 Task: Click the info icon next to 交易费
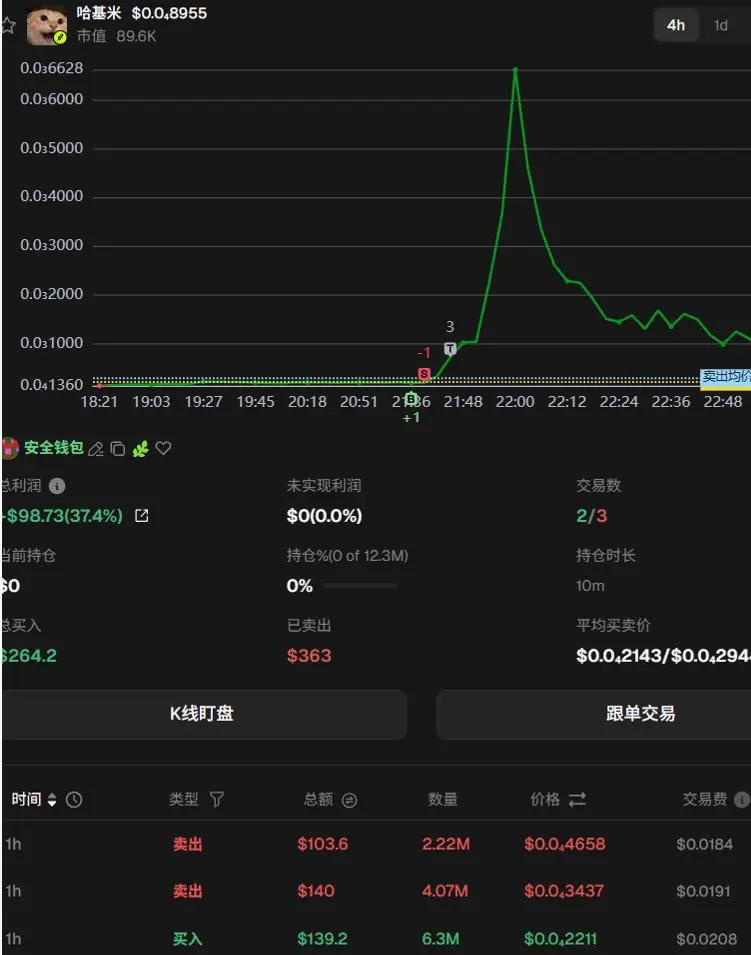pyautogui.click(x=742, y=800)
